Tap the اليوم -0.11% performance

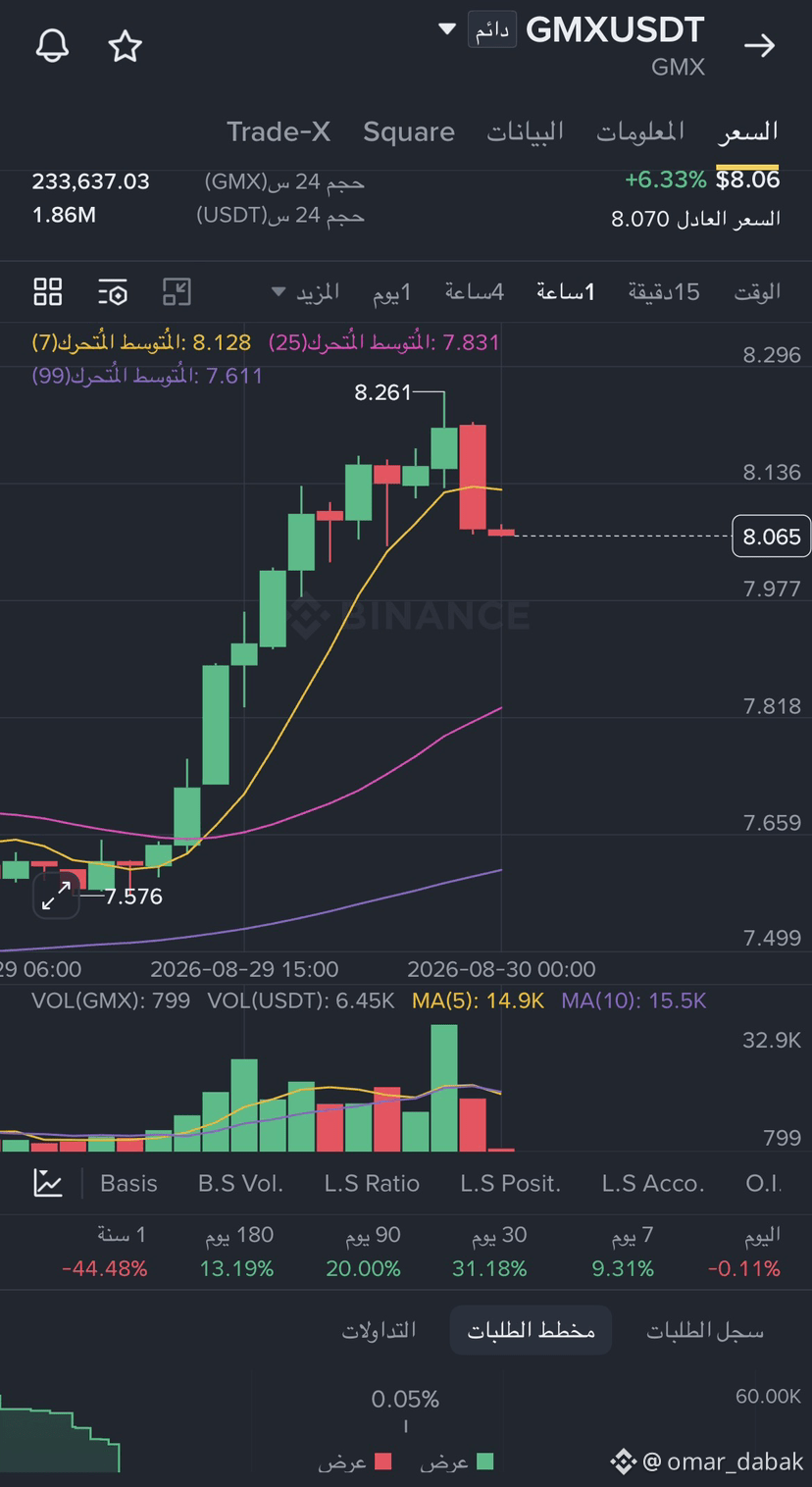(744, 1252)
